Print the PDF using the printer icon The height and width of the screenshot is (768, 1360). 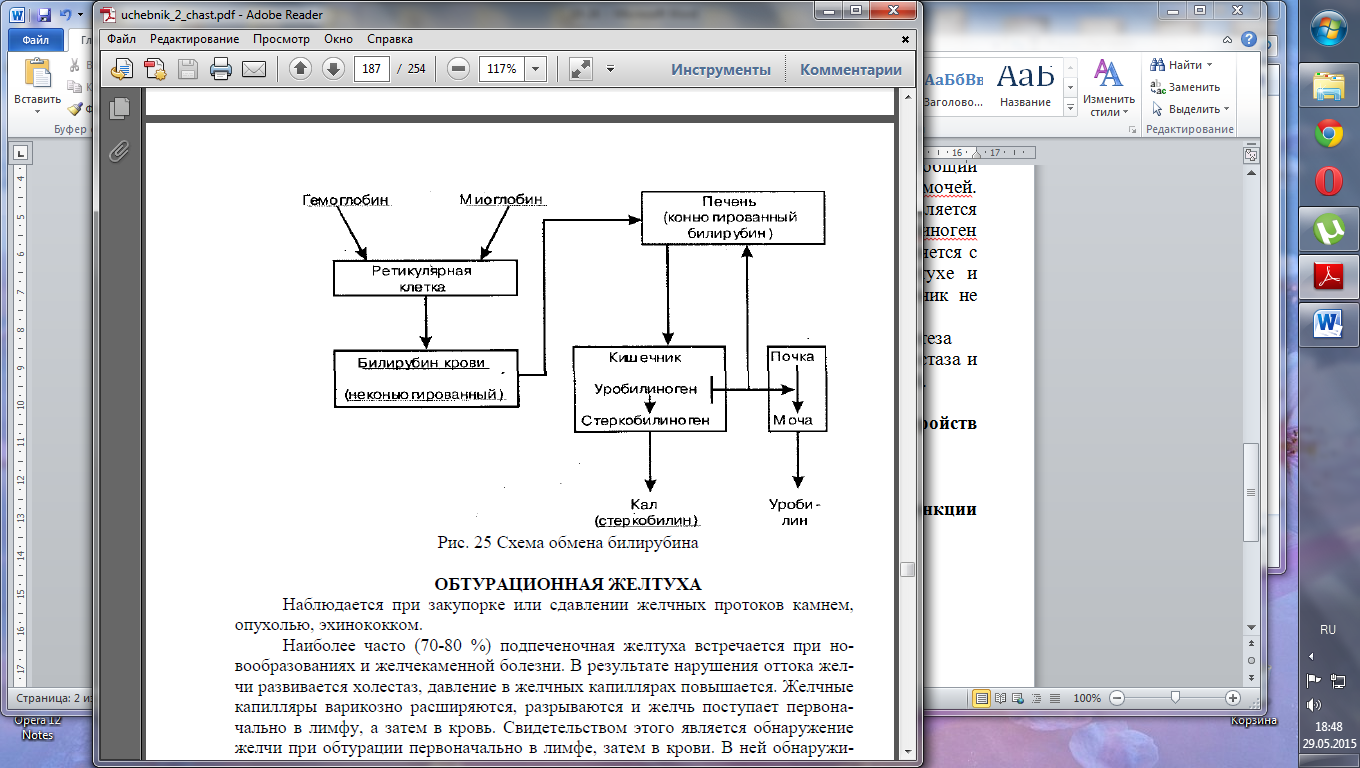point(221,69)
